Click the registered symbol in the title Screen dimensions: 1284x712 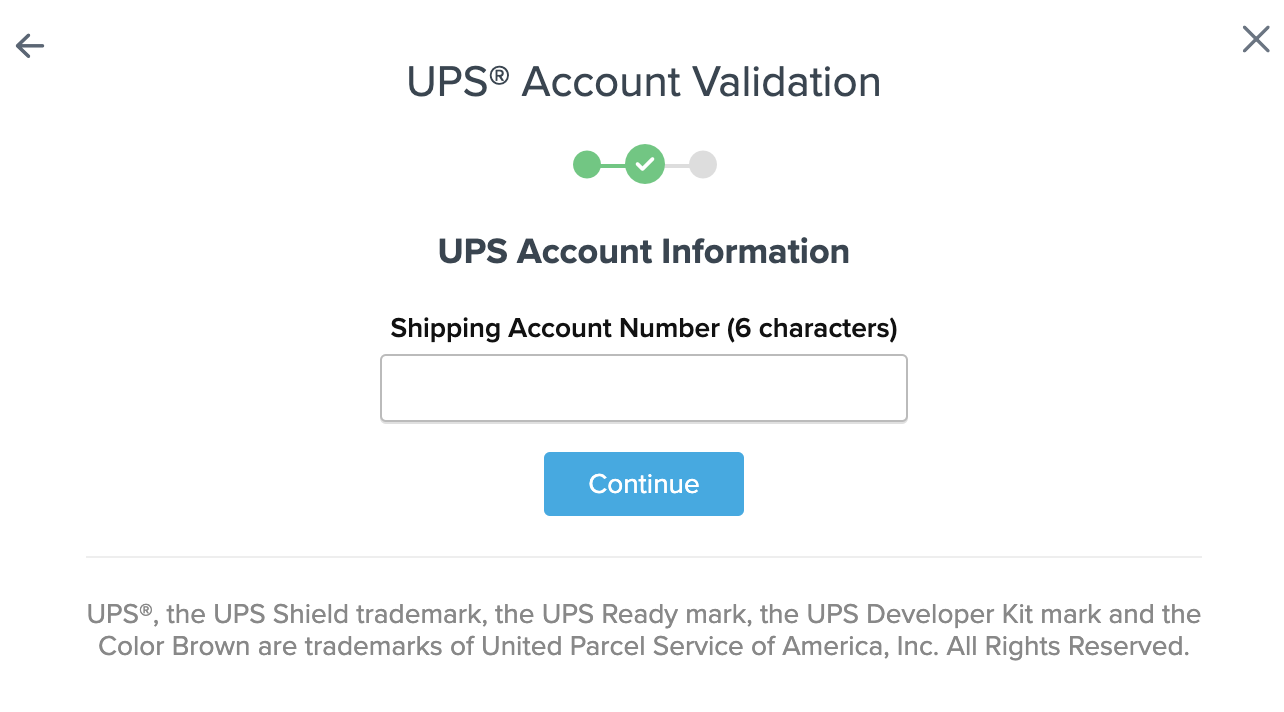coord(500,74)
